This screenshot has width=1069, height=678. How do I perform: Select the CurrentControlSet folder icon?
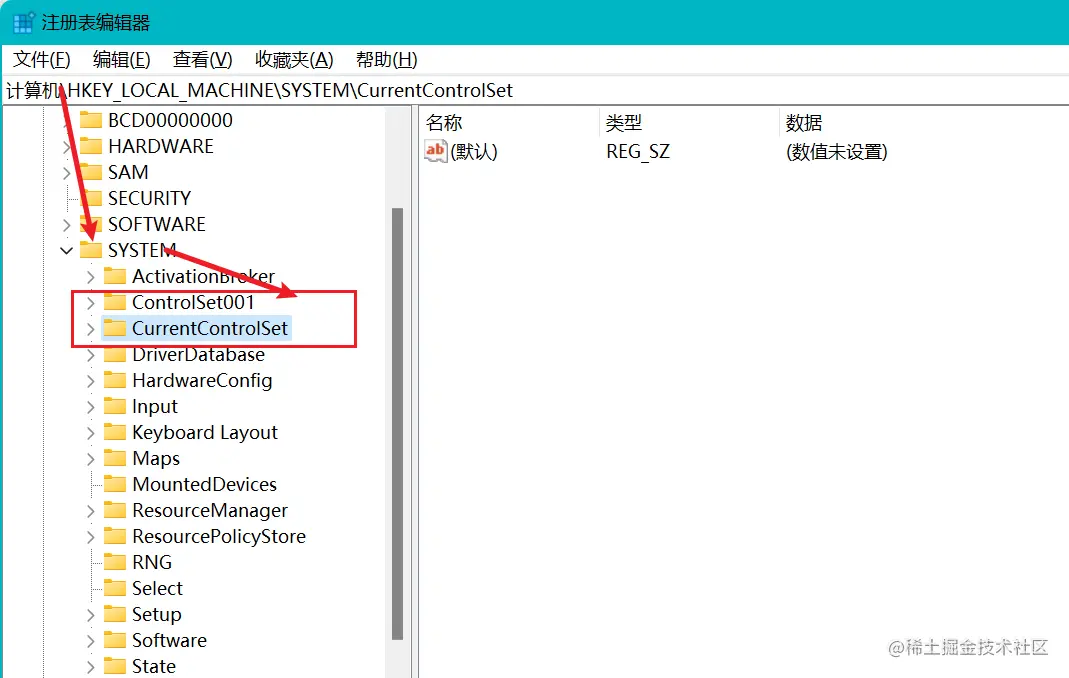115,328
